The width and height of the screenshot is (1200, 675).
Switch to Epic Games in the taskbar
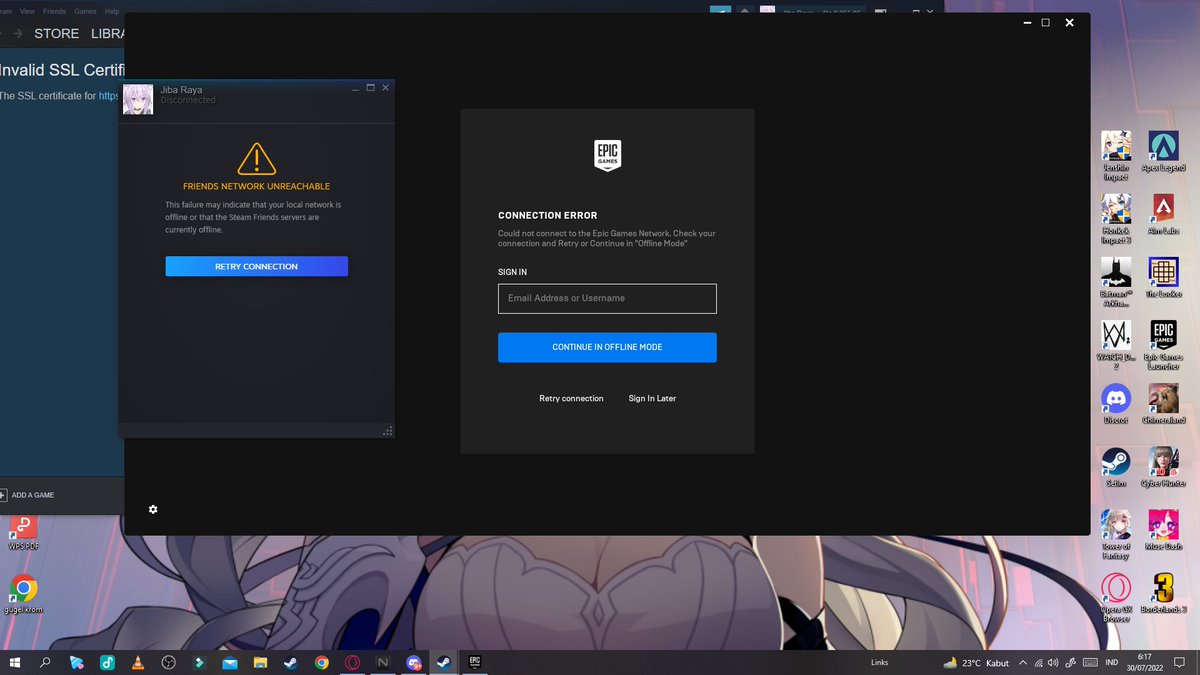(475, 662)
